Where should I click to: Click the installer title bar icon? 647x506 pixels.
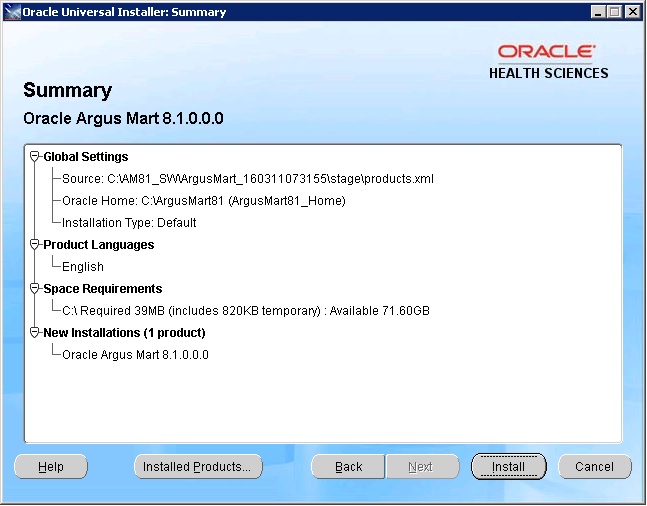point(12,12)
